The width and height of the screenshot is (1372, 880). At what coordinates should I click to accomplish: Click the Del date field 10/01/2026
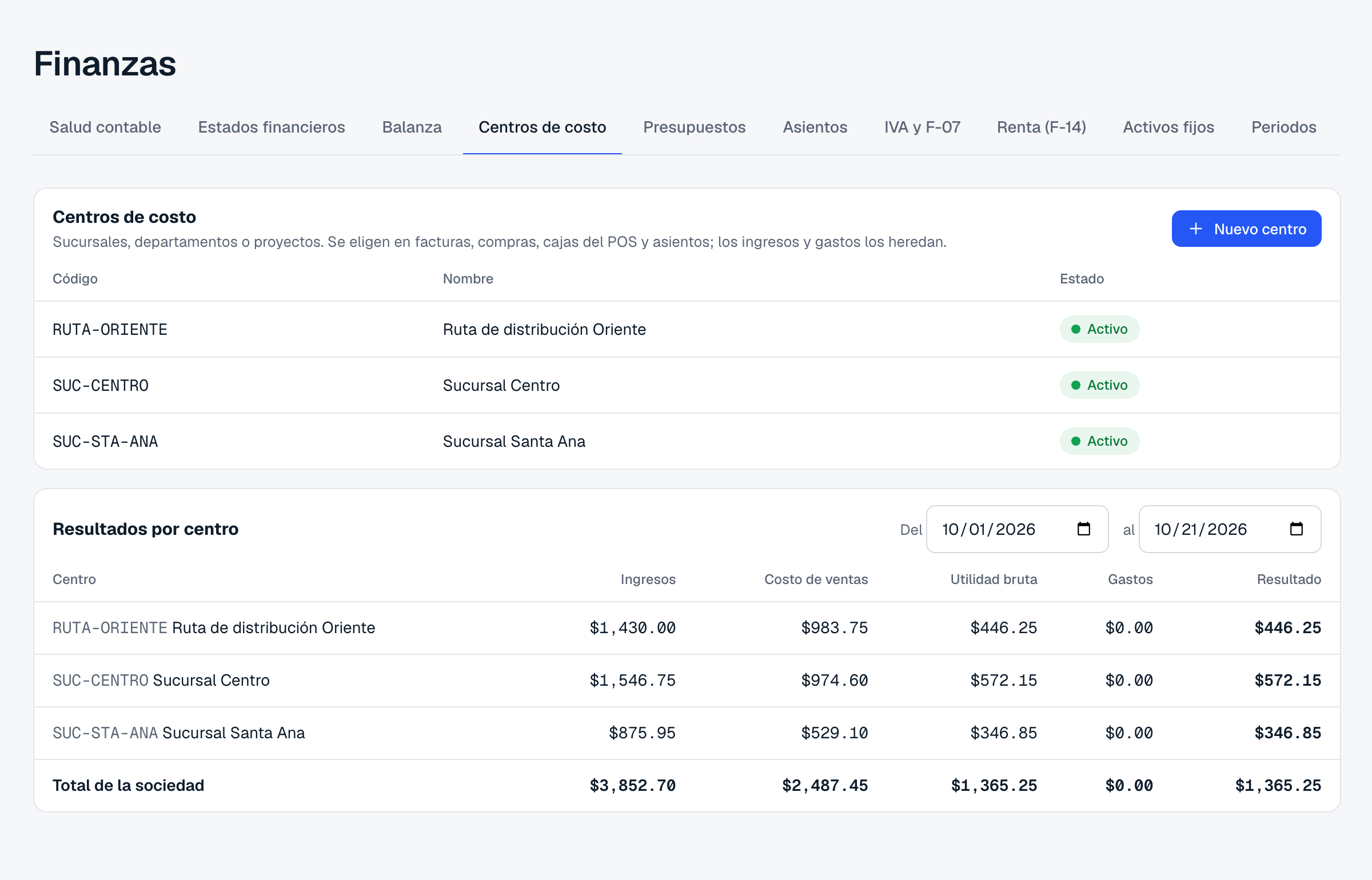[x=1017, y=529]
